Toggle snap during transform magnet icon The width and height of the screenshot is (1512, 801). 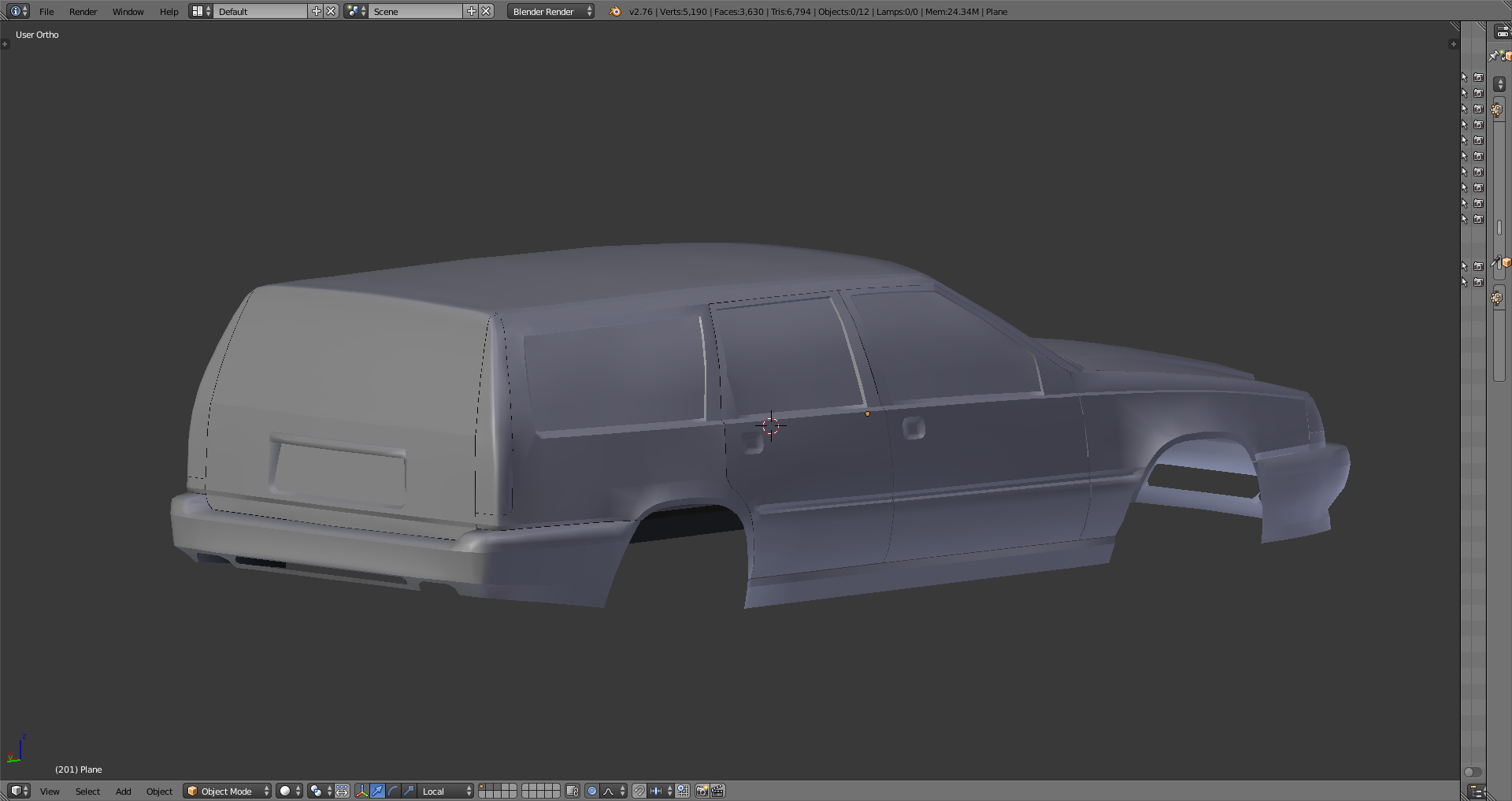(639, 791)
